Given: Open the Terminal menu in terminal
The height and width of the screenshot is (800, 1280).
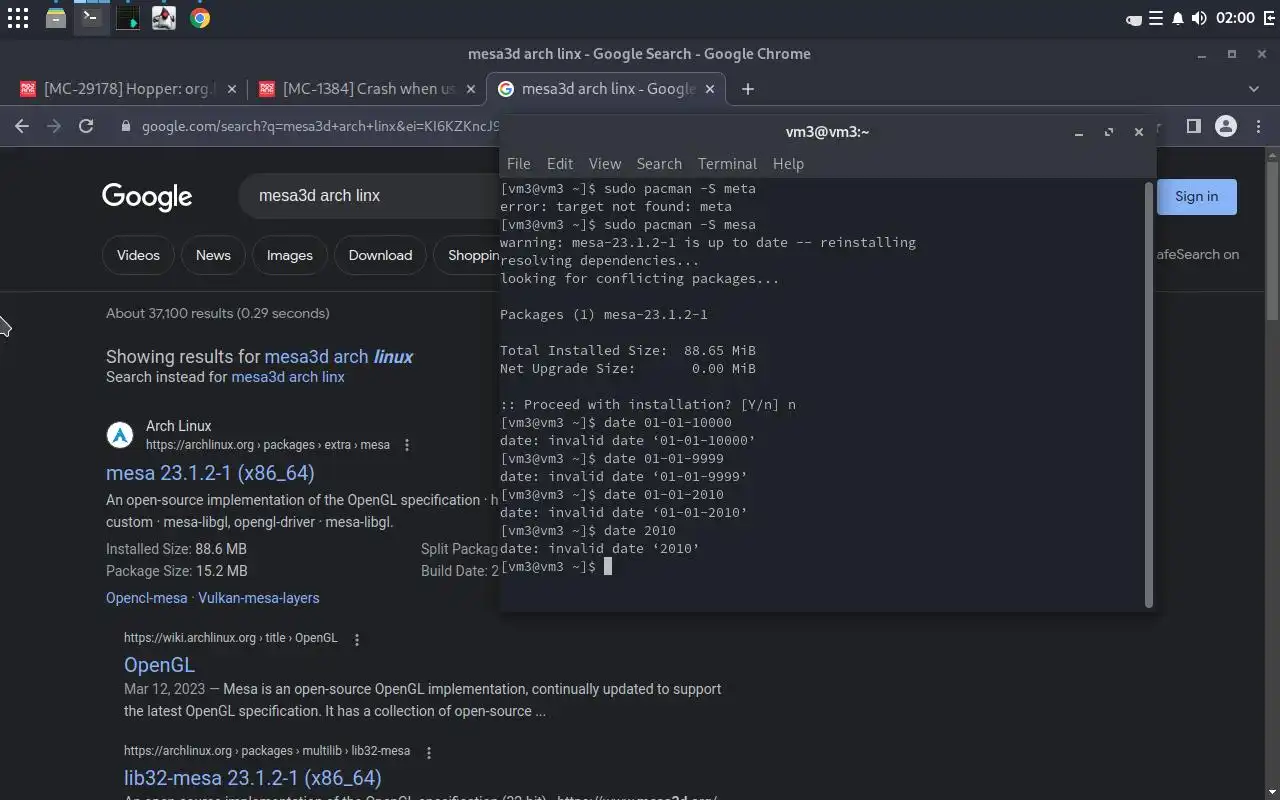Looking at the screenshot, I should (x=727, y=164).
